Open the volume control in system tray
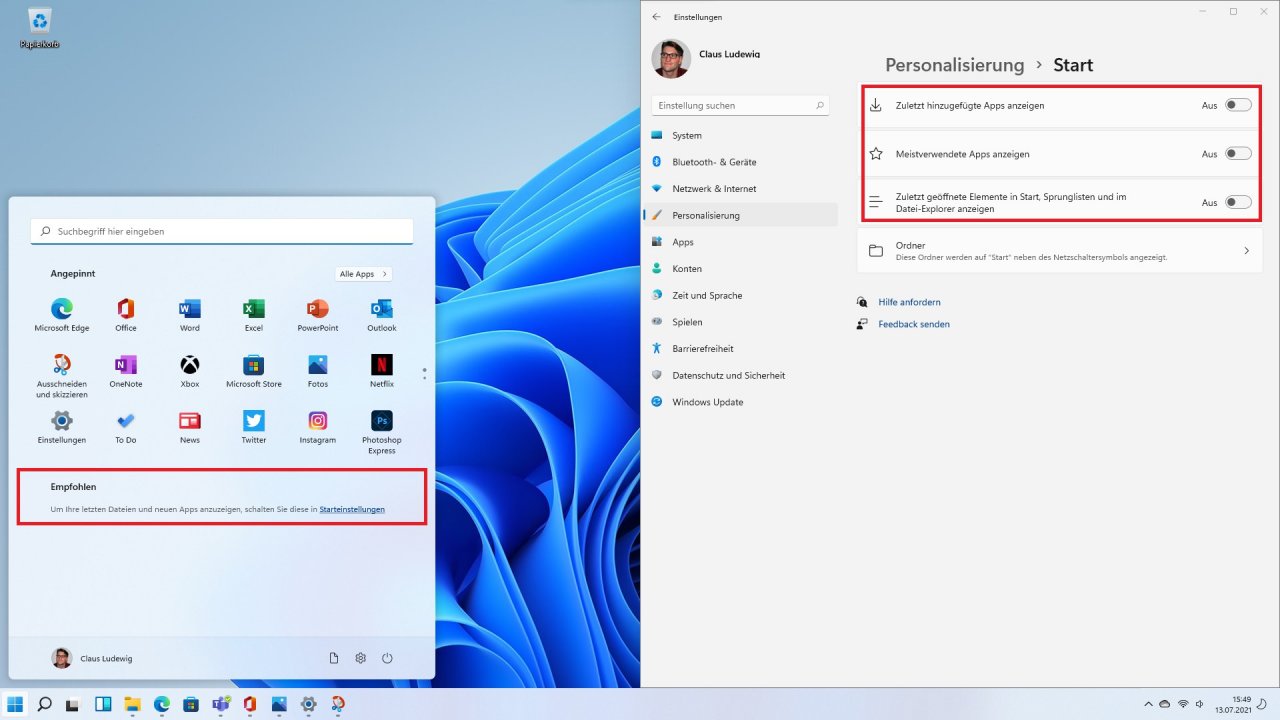1280x720 pixels. click(1201, 704)
